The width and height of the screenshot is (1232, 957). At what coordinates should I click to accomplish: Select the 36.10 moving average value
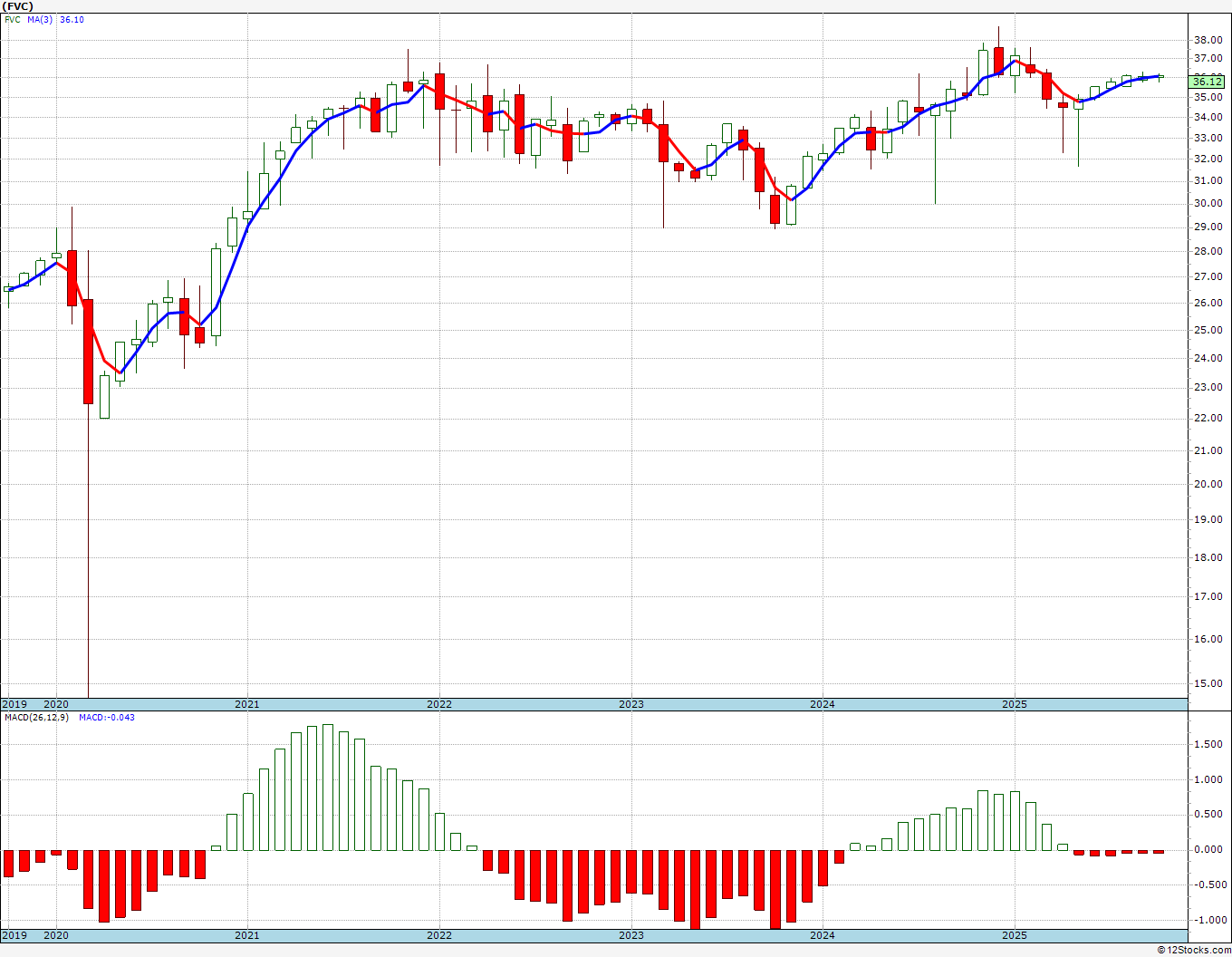(72, 19)
